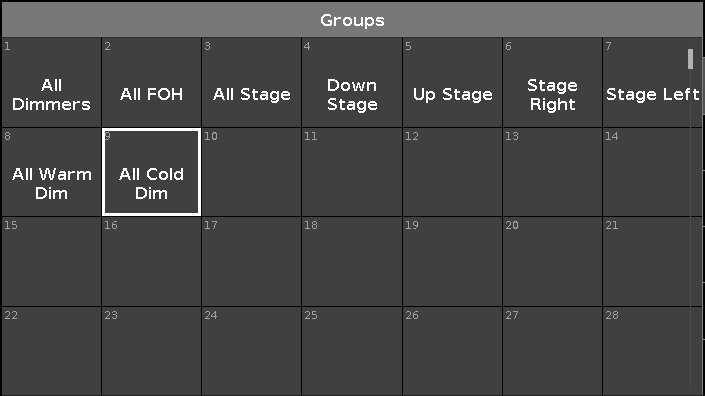
Task: Select the highlighted All Cold Dim group
Action: click(x=152, y=172)
